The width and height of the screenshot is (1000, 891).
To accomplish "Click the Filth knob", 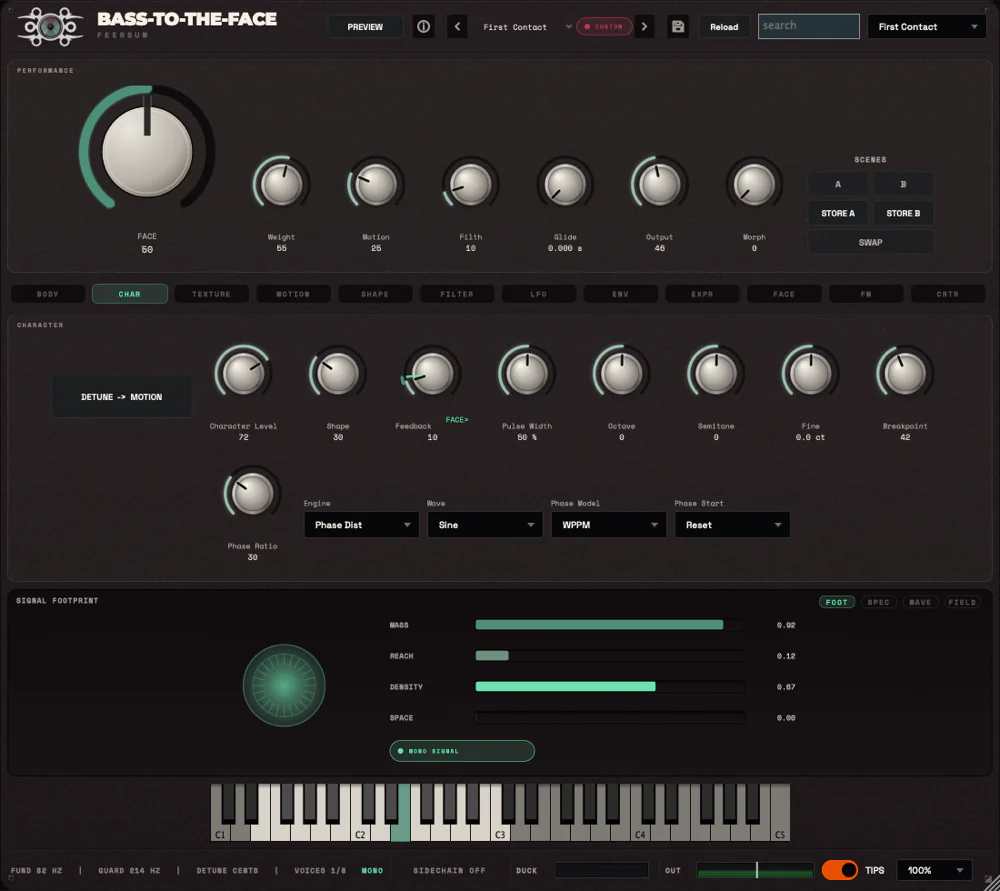I will pyautogui.click(x=470, y=184).
